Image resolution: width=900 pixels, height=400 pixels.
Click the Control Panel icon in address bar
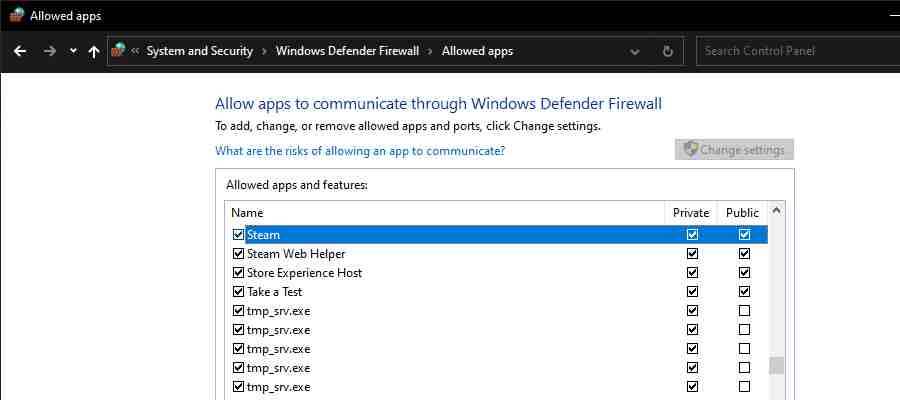(118, 51)
